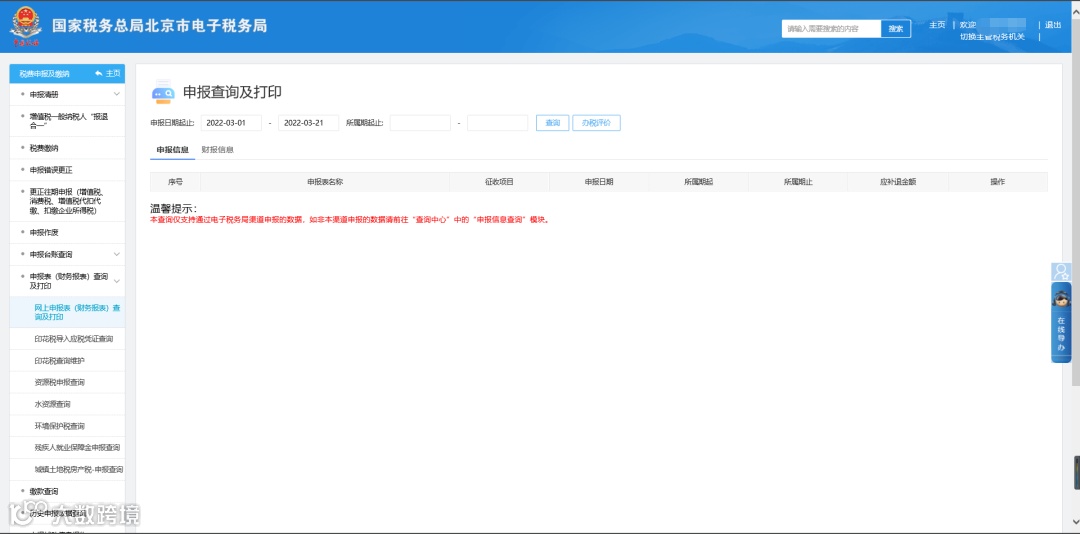This screenshot has height=534, width=1080.
Task: Click the 所属期起 column header
Action: coord(698,182)
